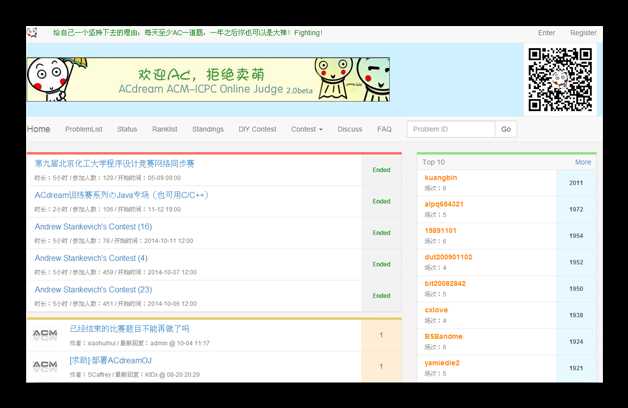Image resolution: width=628 pixels, height=408 pixels.
Task: Click rating value 1921
Action: [x=576, y=368]
